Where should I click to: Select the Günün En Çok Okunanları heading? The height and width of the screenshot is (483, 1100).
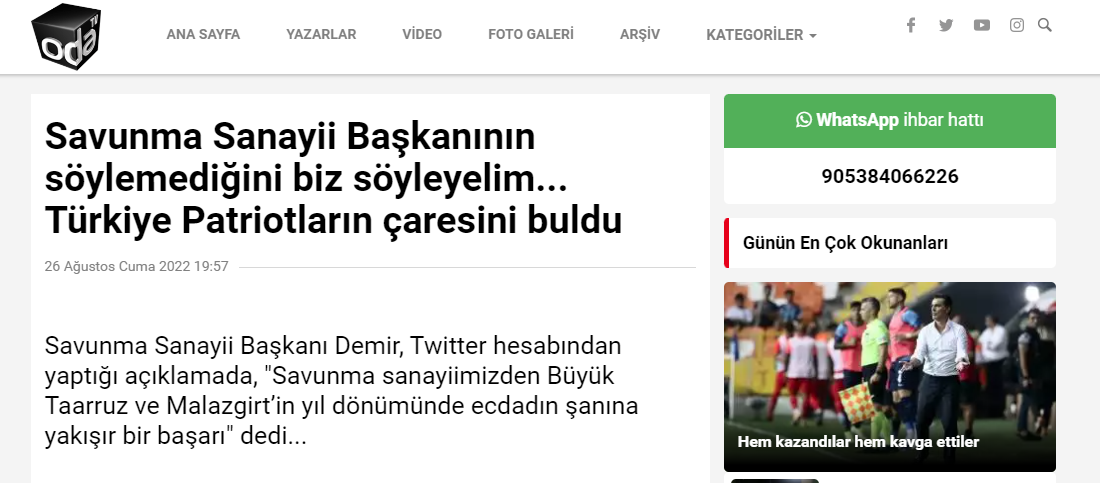pyautogui.click(x=845, y=243)
